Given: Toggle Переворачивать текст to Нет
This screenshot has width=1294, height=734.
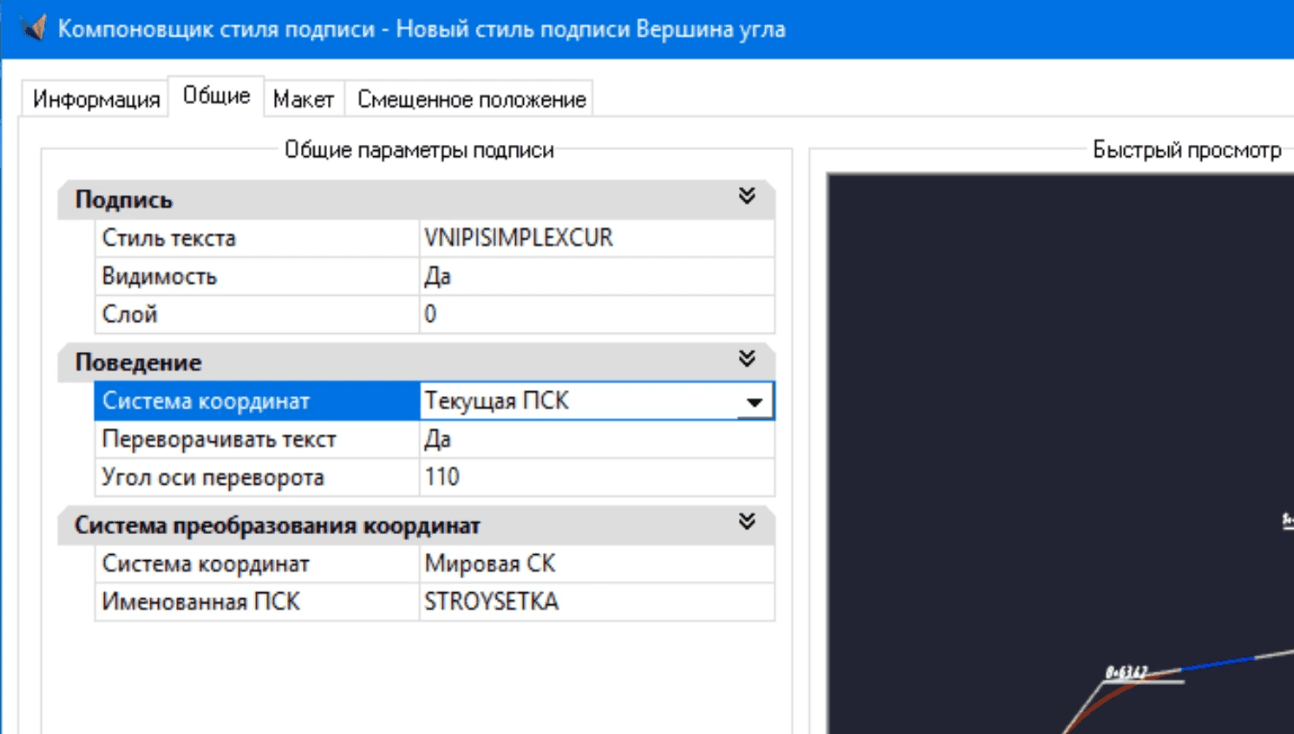Looking at the screenshot, I should pos(500,438).
